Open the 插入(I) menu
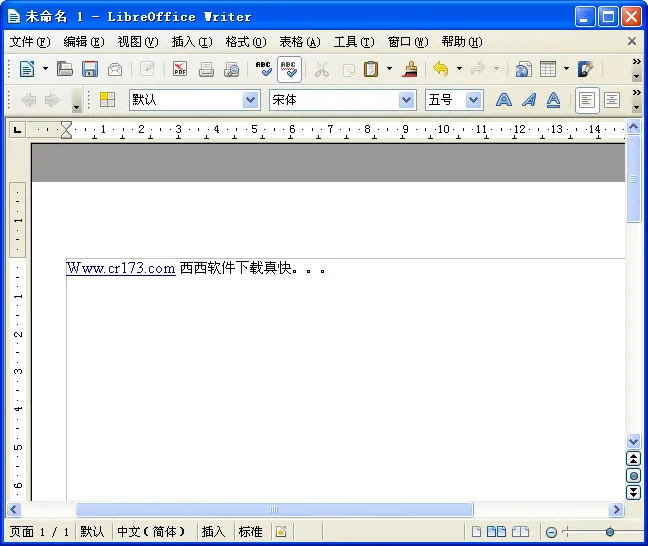This screenshot has width=648, height=546. point(192,42)
